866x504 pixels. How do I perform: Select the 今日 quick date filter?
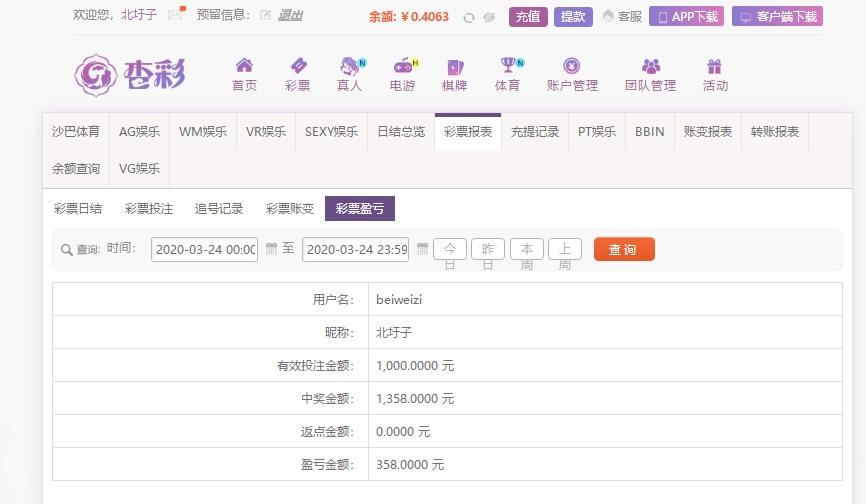click(450, 250)
